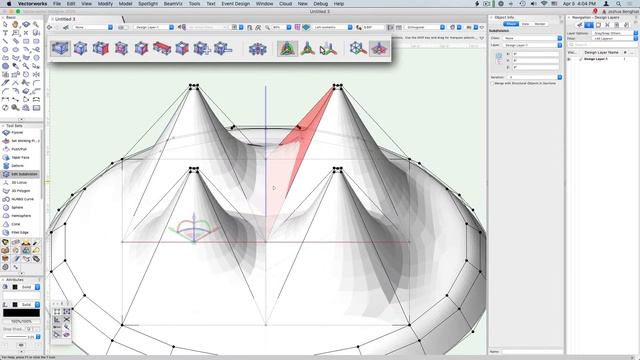
Task: Select the 3D Locus tool
Action: [20, 182]
